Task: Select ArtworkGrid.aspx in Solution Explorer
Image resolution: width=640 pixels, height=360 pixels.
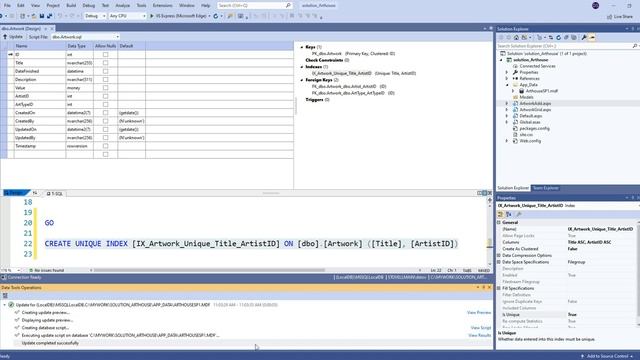Action: click(535, 110)
